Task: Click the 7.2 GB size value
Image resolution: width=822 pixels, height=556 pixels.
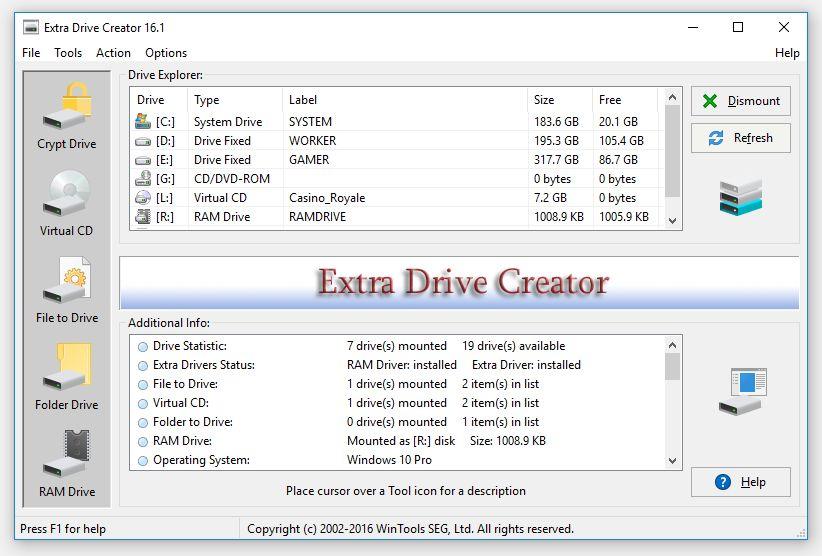Action: pyautogui.click(x=550, y=198)
